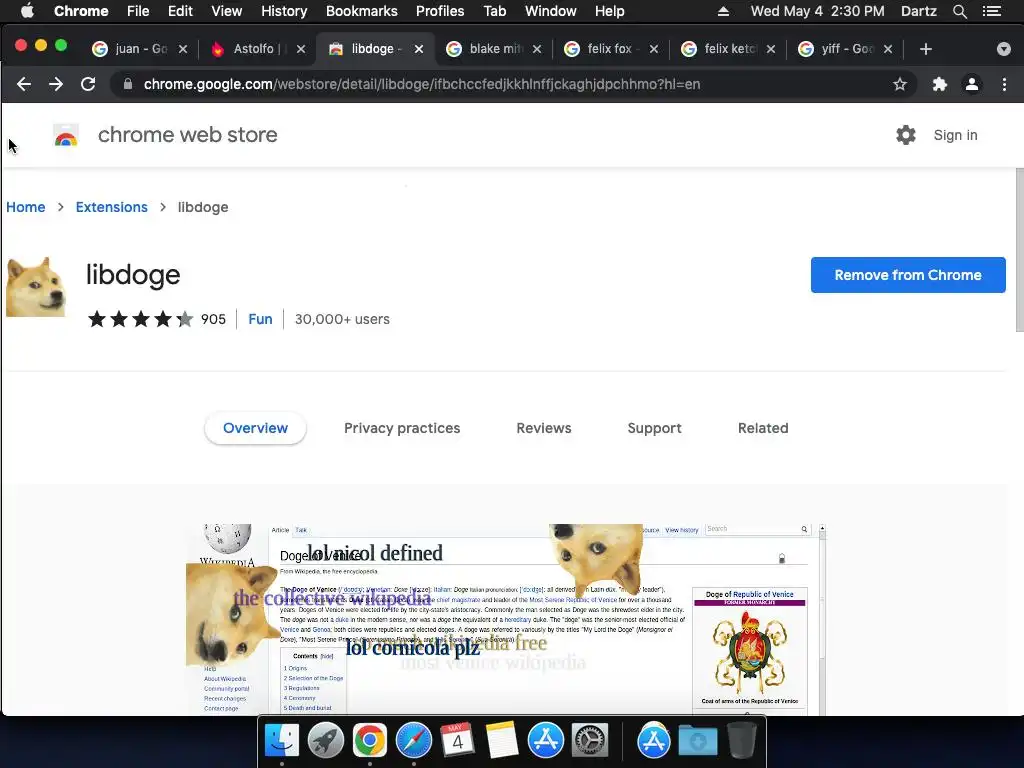Open Spotlight search in the menu bar
1024x768 pixels.
[960, 11]
